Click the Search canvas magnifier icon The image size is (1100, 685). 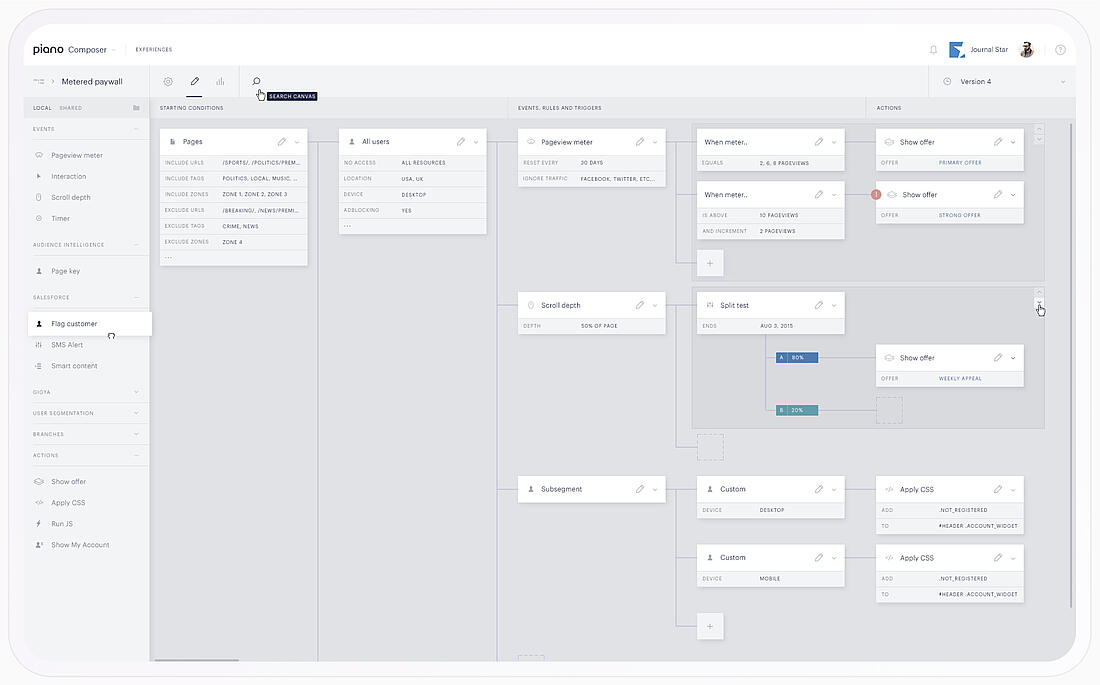256,81
